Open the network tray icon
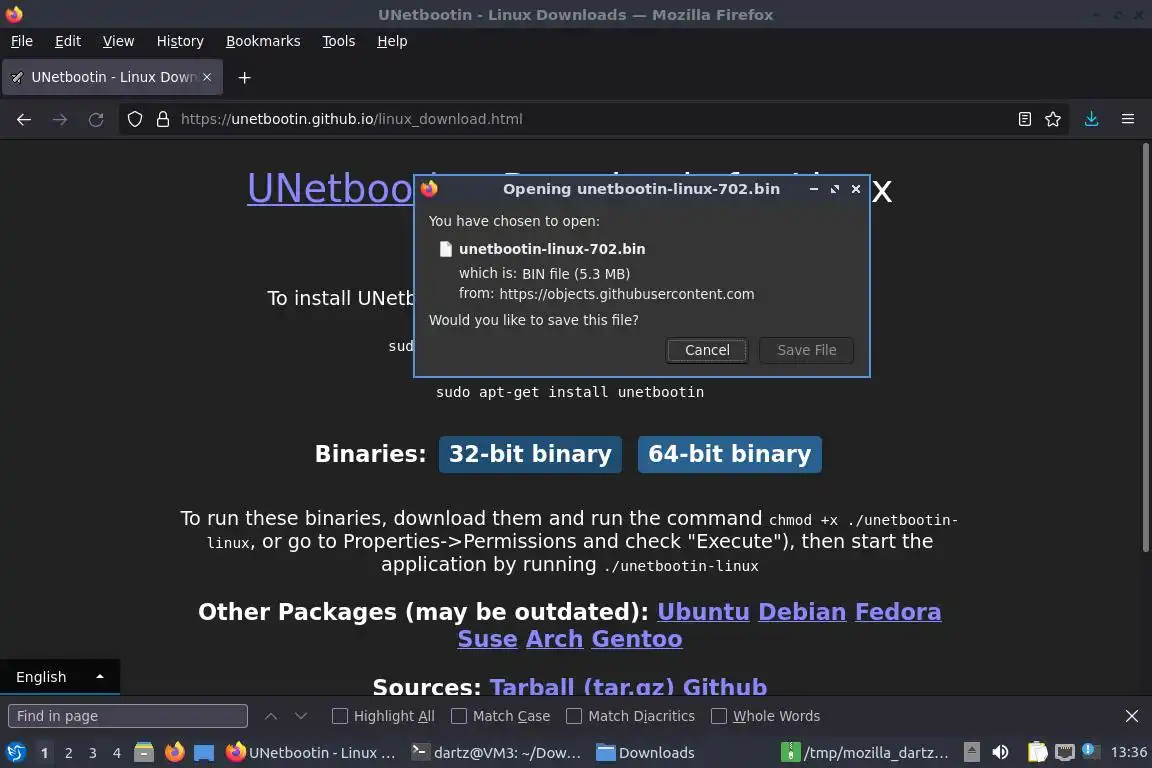 click(1065, 753)
